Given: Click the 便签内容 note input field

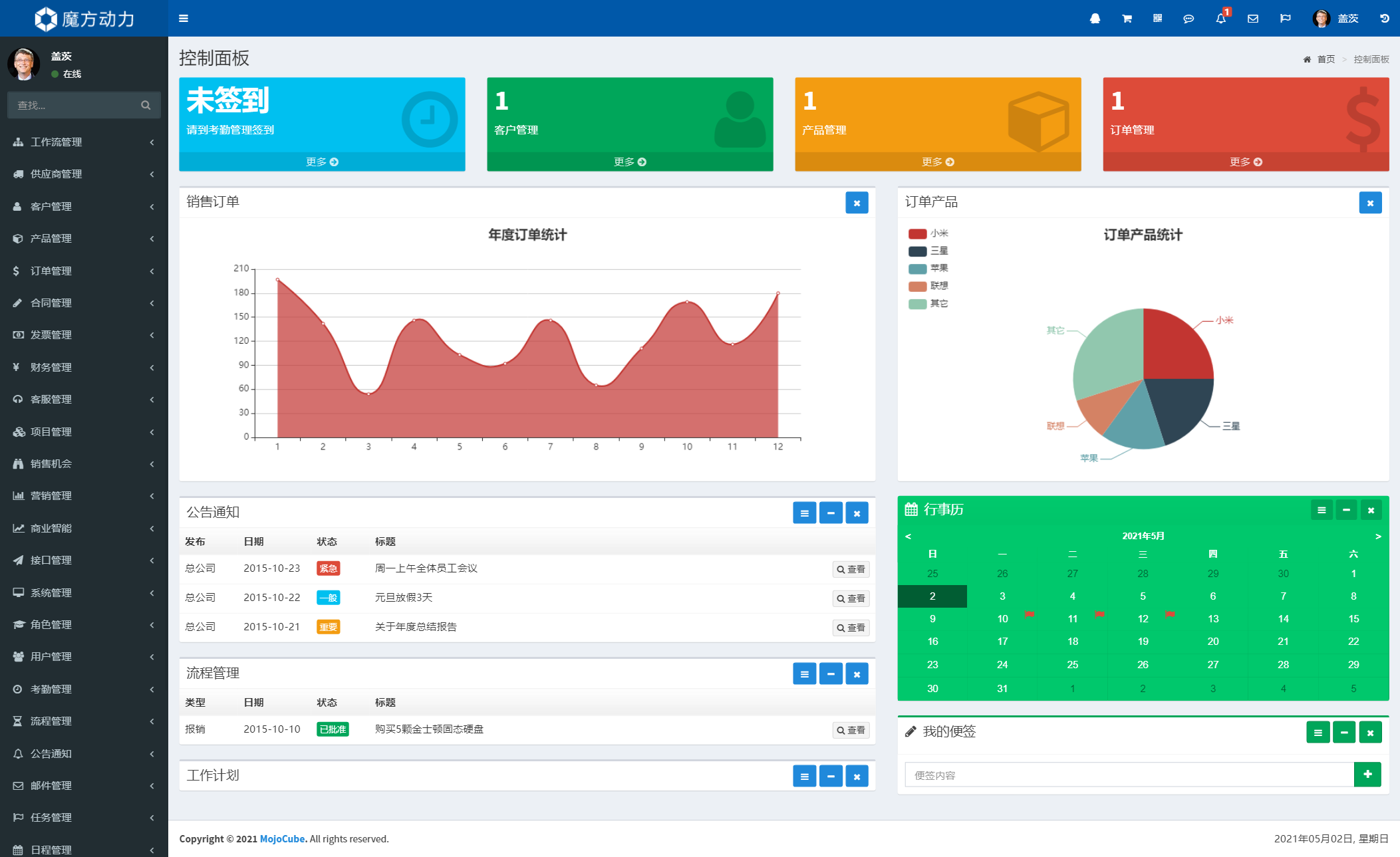Looking at the screenshot, I should point(1129,775).
